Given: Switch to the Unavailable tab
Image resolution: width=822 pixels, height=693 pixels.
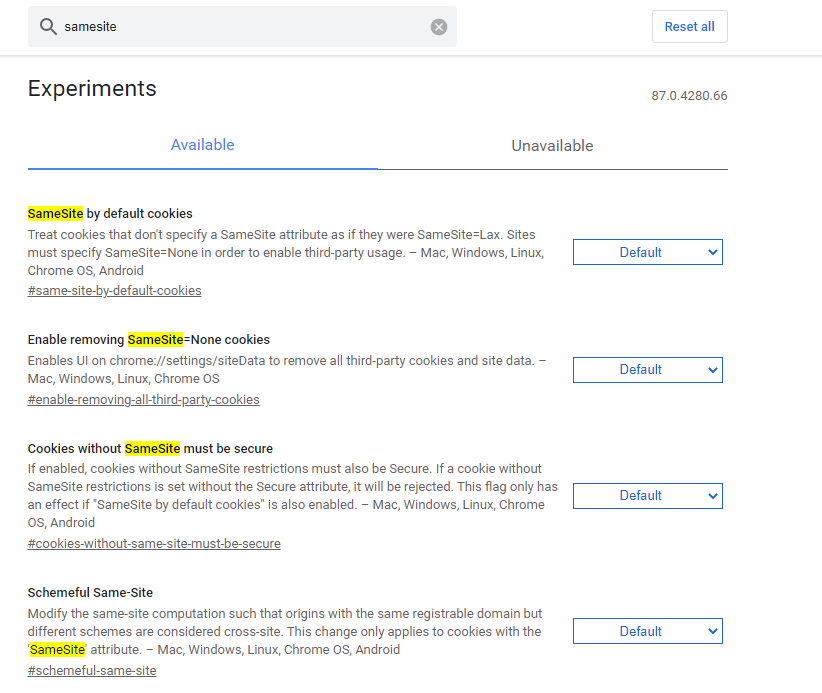Looking at the screenshot, I should pyautogui.click(x=552, y=146).
